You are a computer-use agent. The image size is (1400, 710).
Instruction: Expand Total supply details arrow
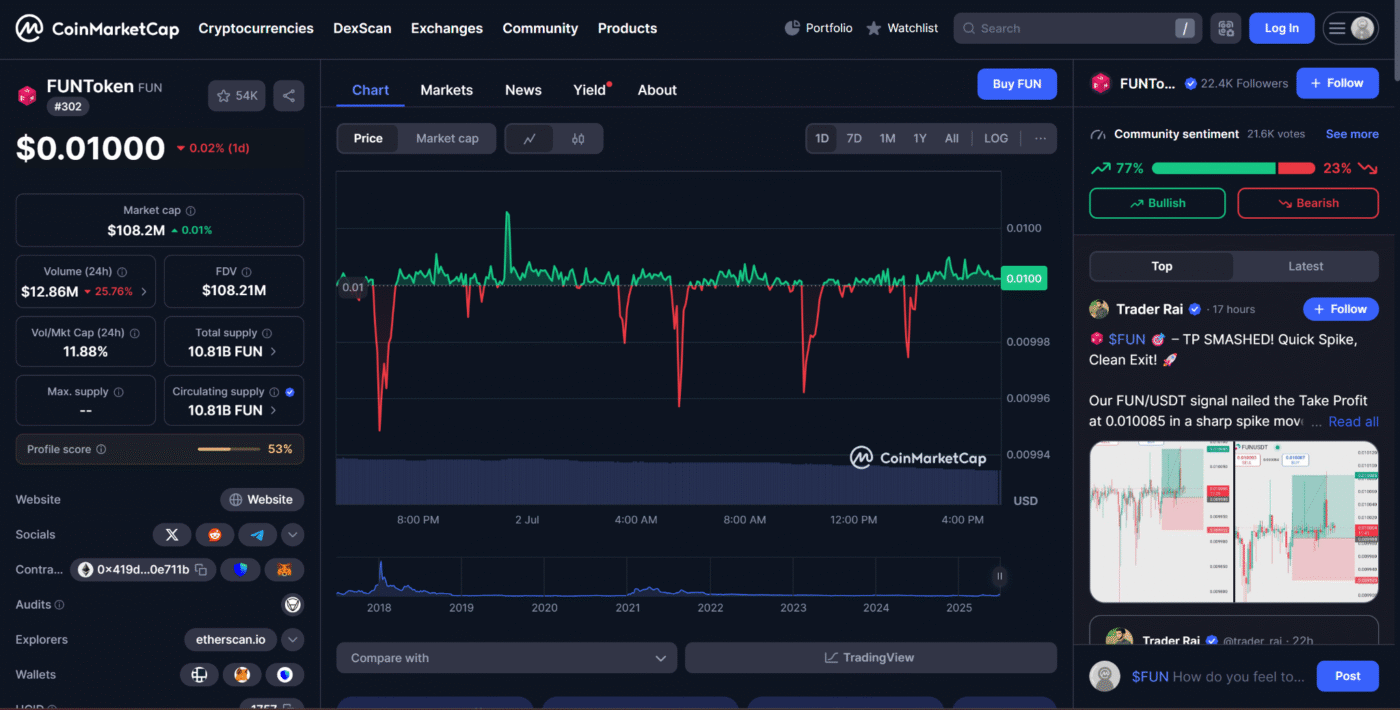point(274,352)
